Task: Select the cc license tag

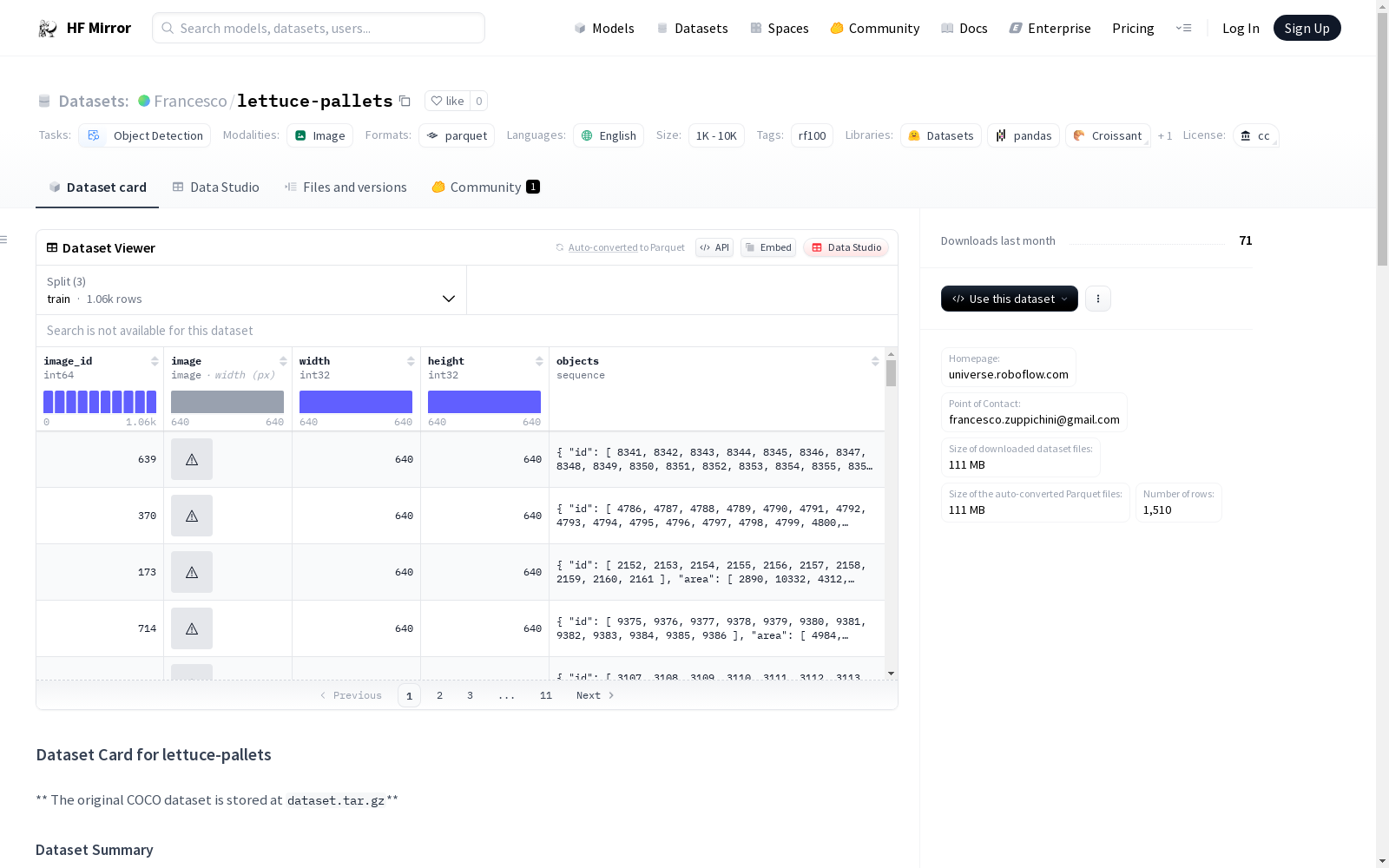Action: pyautogui.click(x=1255, y=135)
